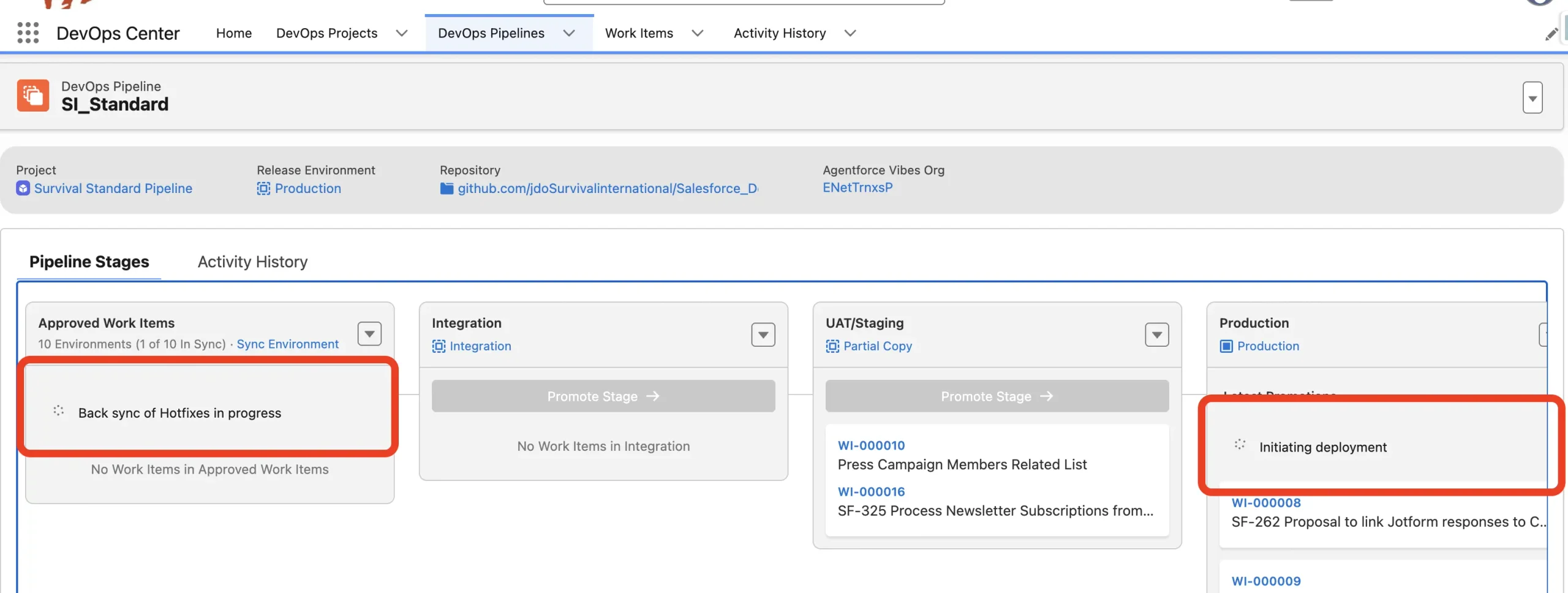Click the DevOps Center app name
Image resolution: width=1568 pixels, height=593 pixels.
tap(118, 33)
